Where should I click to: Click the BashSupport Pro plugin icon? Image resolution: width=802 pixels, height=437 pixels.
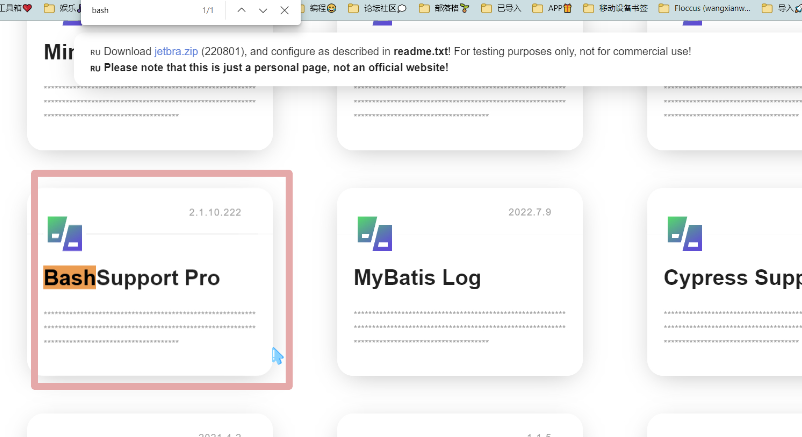pos(64,232)
